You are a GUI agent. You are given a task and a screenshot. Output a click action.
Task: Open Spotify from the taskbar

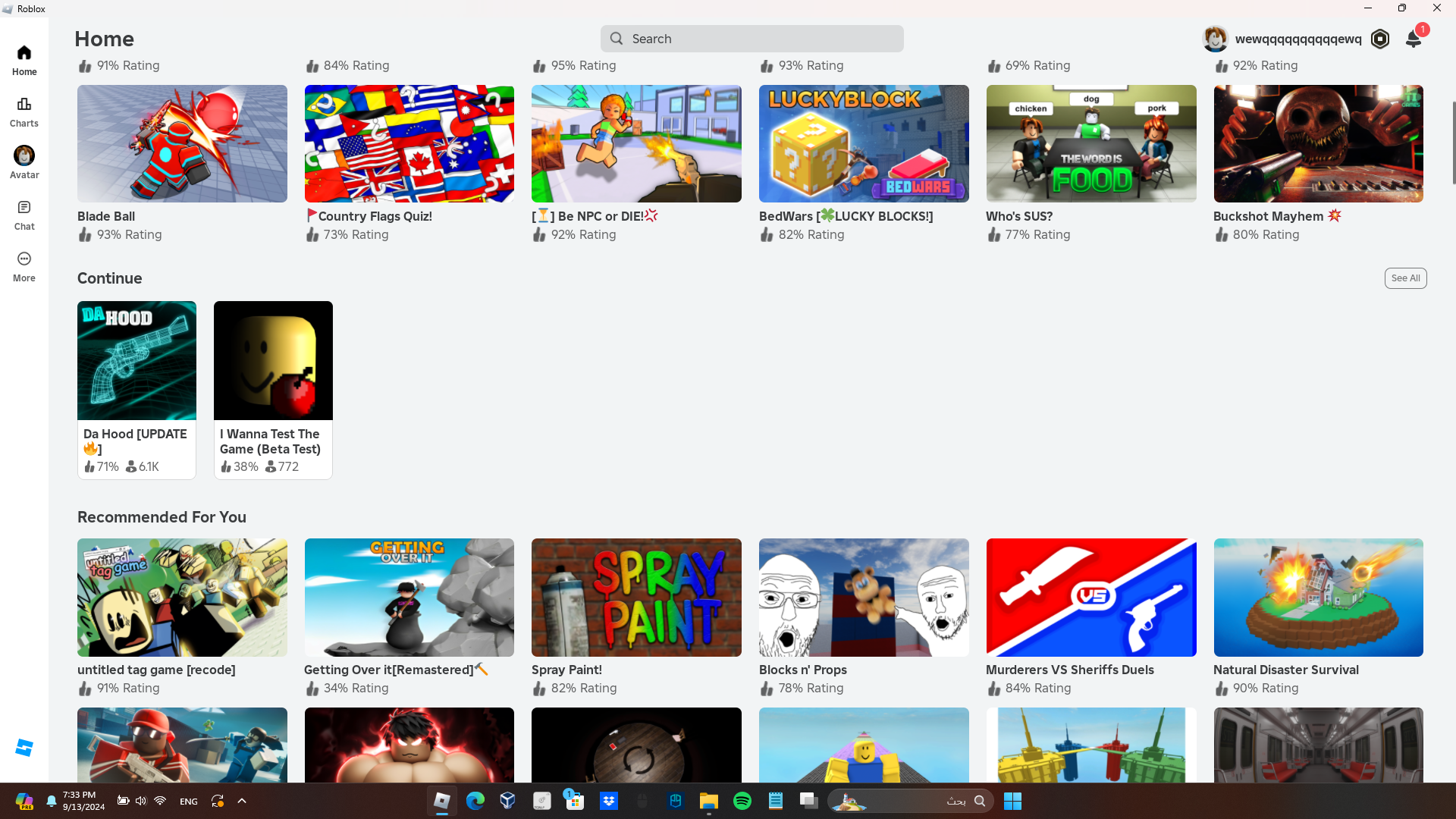click(742, 801)
